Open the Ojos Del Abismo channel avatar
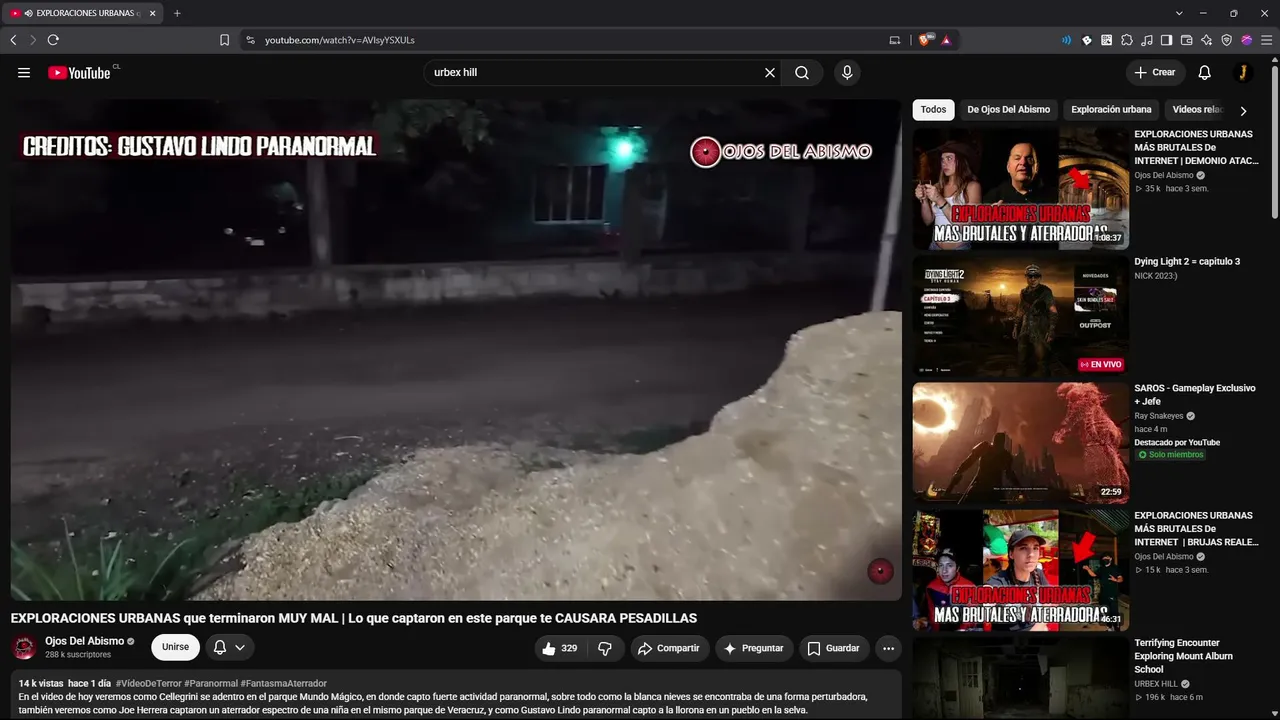The height and width of the screenshot is (720, 1280). 24,647
